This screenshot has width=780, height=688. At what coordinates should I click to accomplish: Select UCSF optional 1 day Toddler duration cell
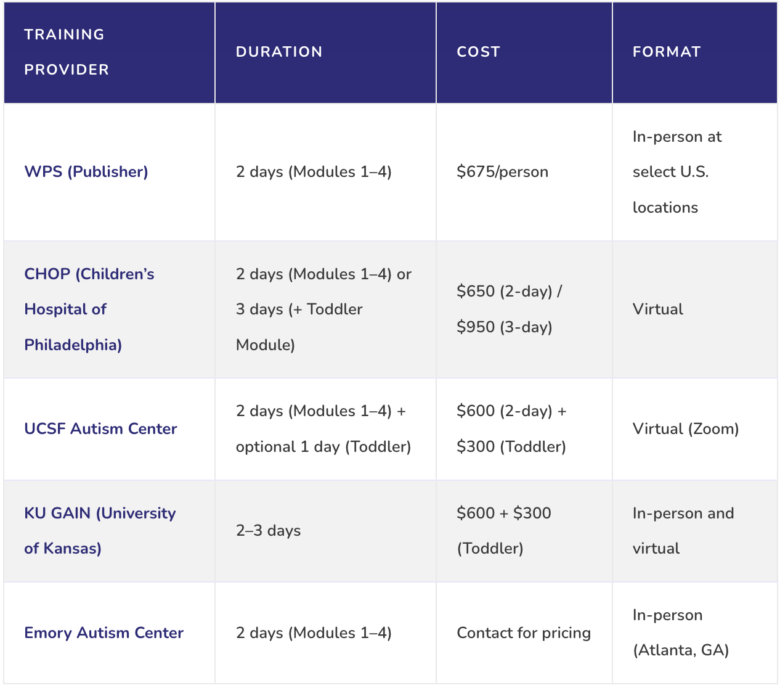(326, 429)
